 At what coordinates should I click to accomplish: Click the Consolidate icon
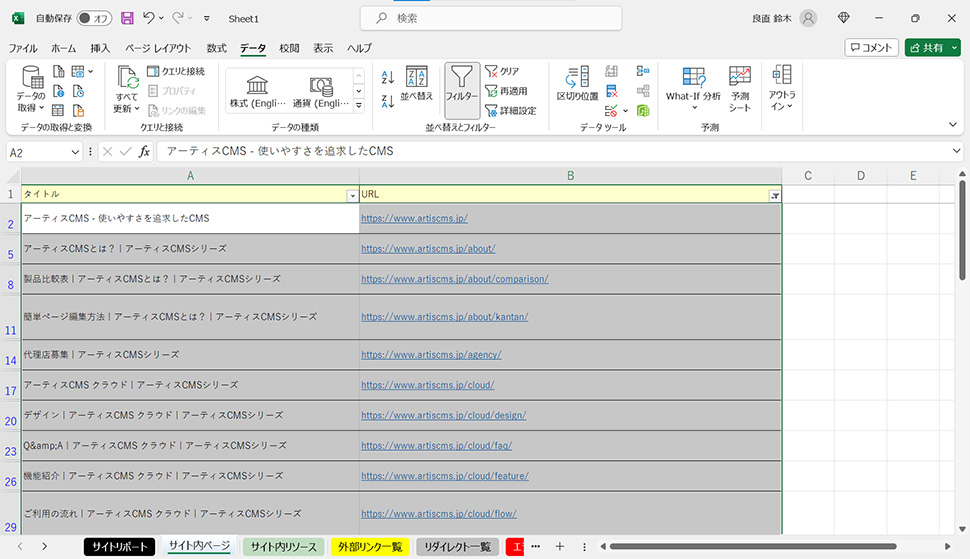coord(643,72)
